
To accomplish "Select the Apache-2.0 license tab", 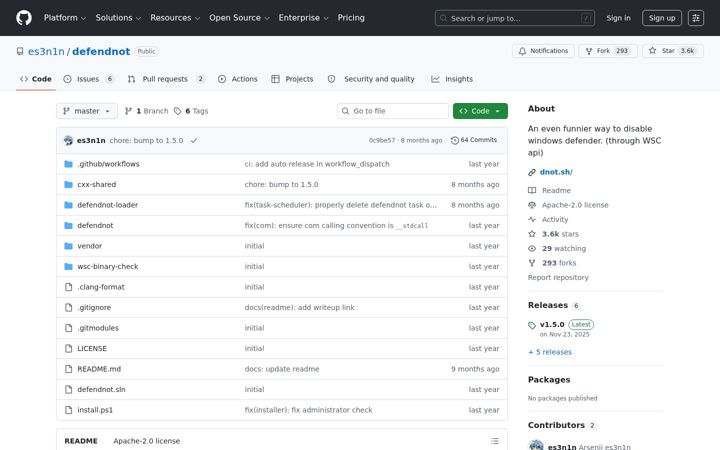I will pos(146,441).
